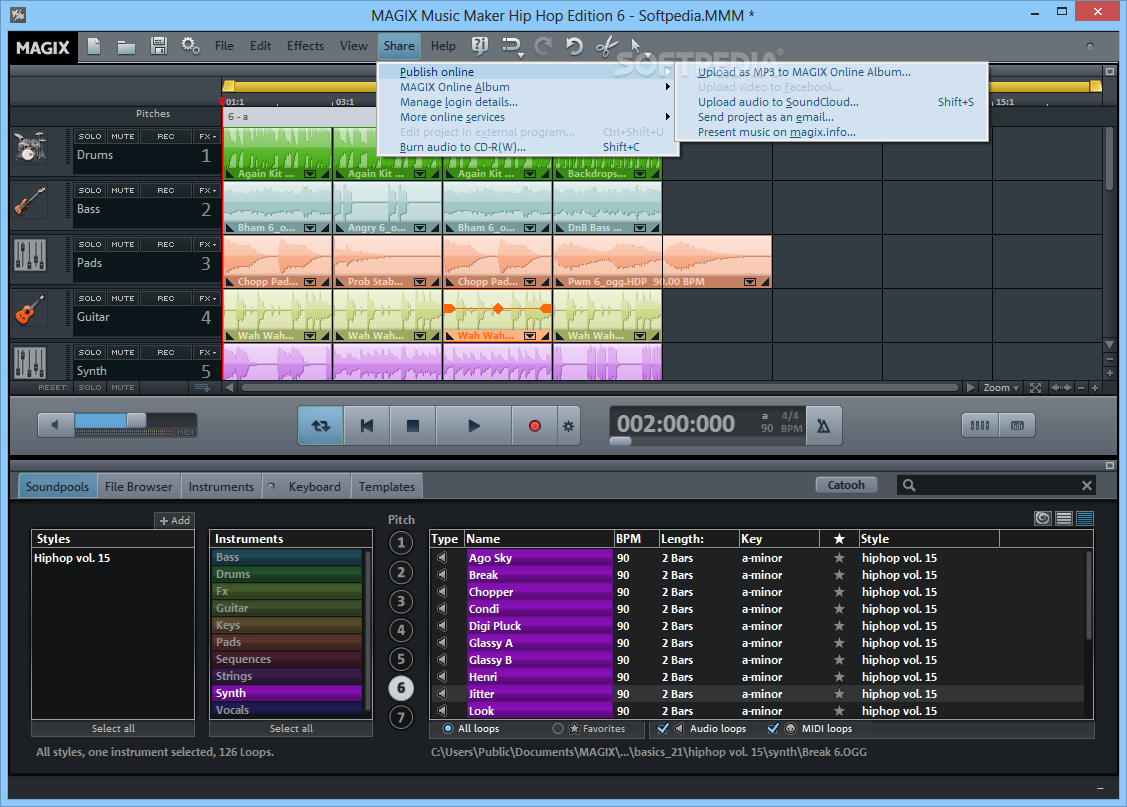Click the Open project folder icon
The height and width of the screenshot is (807, 1127).
coord(126,47)
